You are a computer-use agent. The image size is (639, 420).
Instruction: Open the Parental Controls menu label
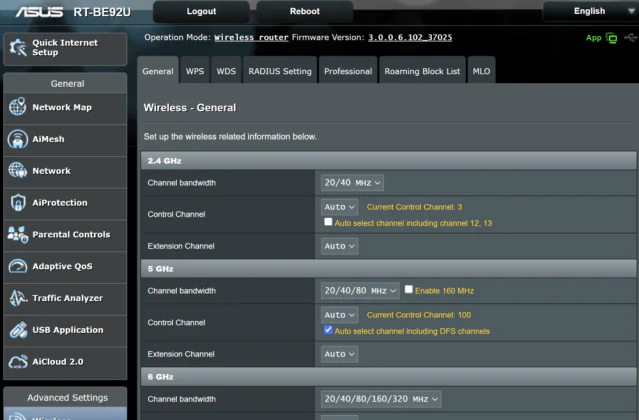(71, 234)
